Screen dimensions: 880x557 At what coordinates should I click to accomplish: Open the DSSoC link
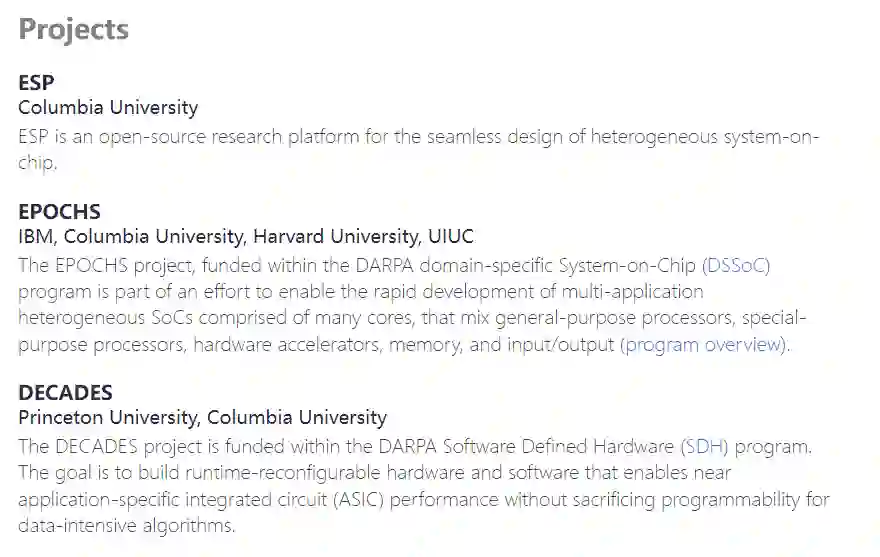tap(738, 265)
